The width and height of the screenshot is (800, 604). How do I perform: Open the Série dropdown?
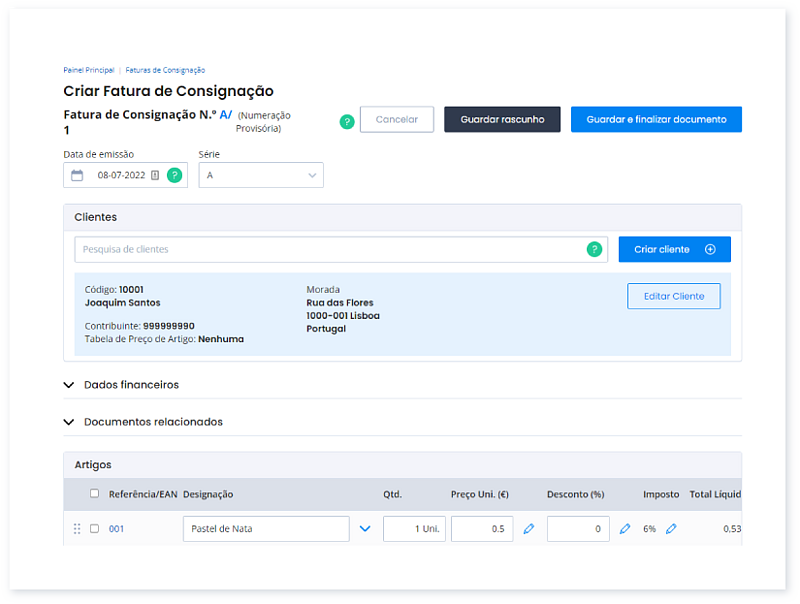point(261,175)
